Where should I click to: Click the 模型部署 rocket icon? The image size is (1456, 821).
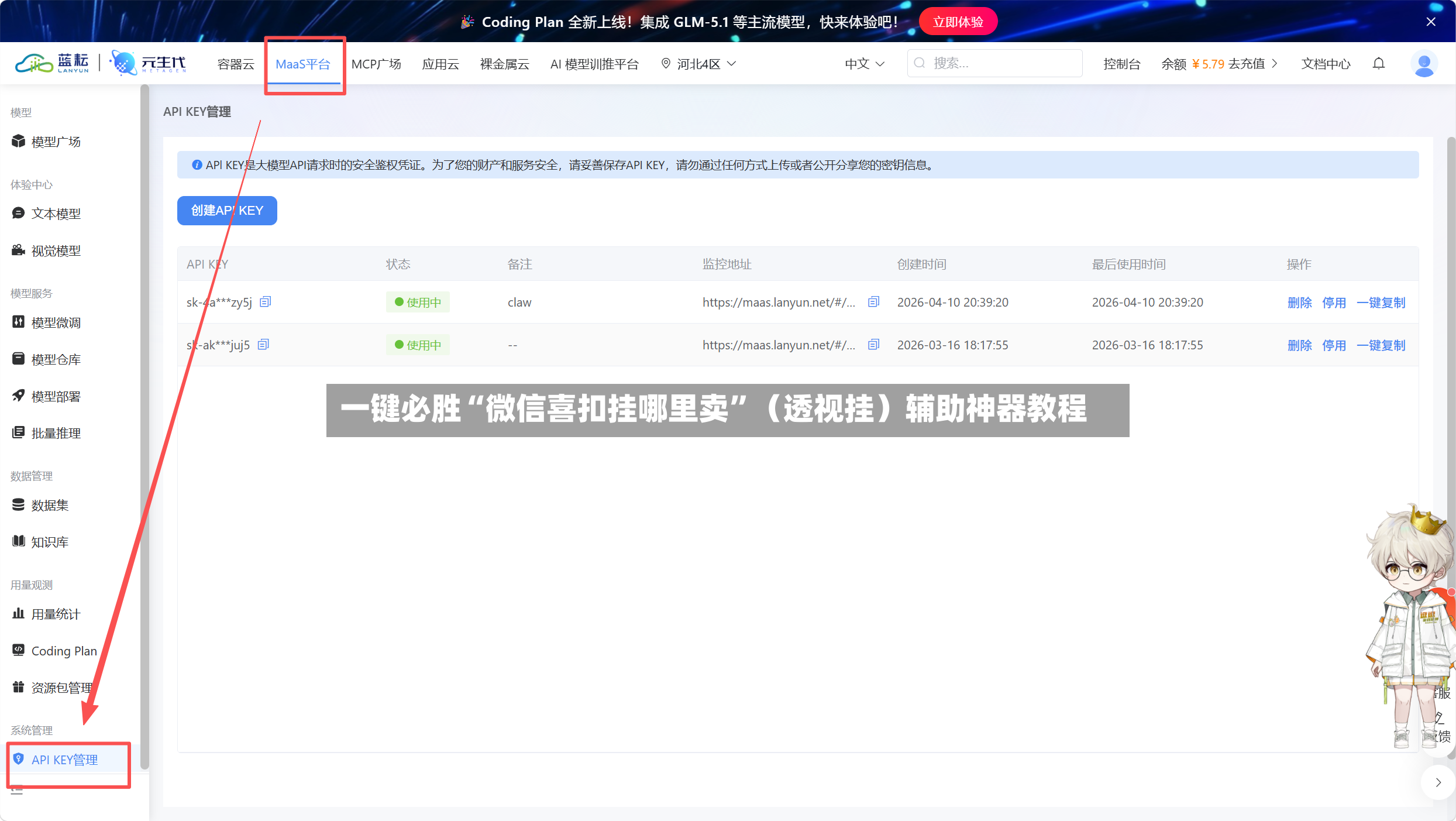point(19,396)
